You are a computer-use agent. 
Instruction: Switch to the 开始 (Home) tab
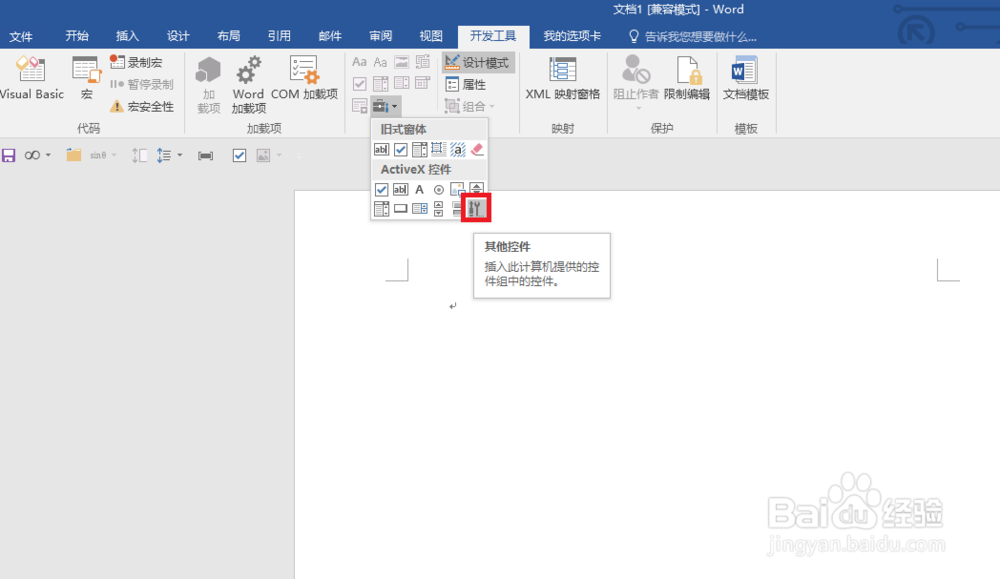[77, 36]
